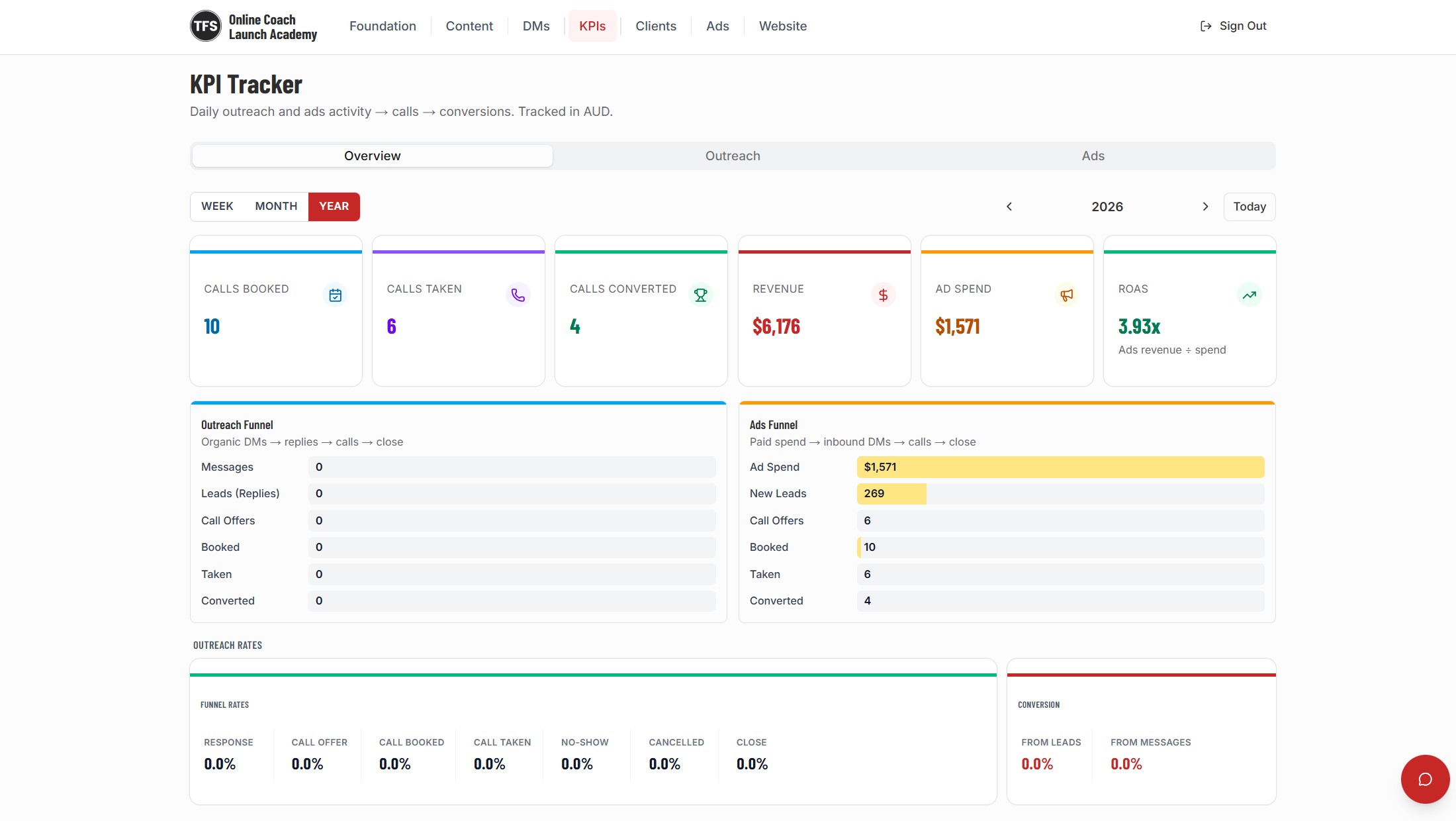Click the Outreach Funnel Booked bar

coord(512,548)
